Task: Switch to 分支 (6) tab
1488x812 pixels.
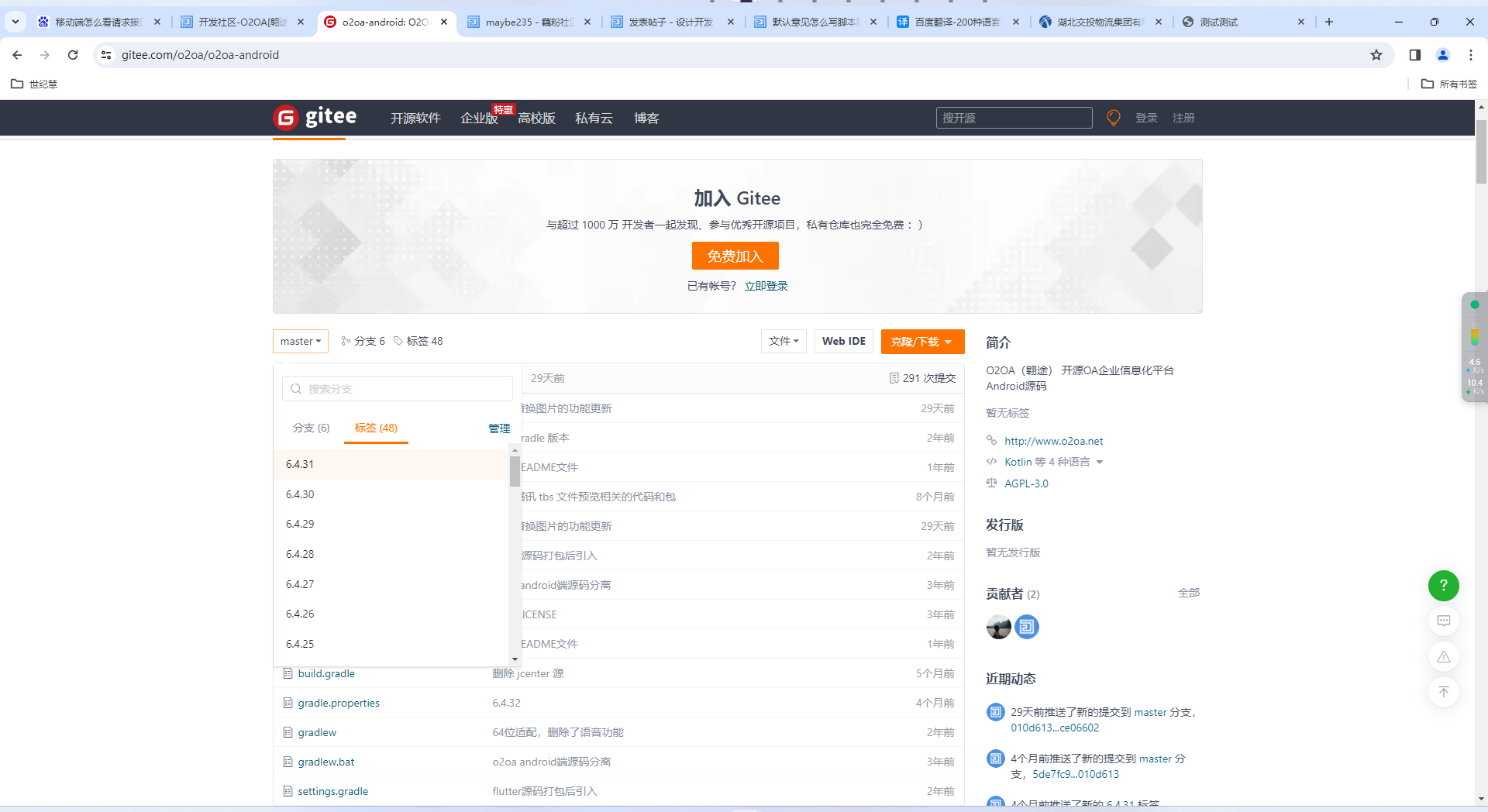Action: tap(311, 428)
